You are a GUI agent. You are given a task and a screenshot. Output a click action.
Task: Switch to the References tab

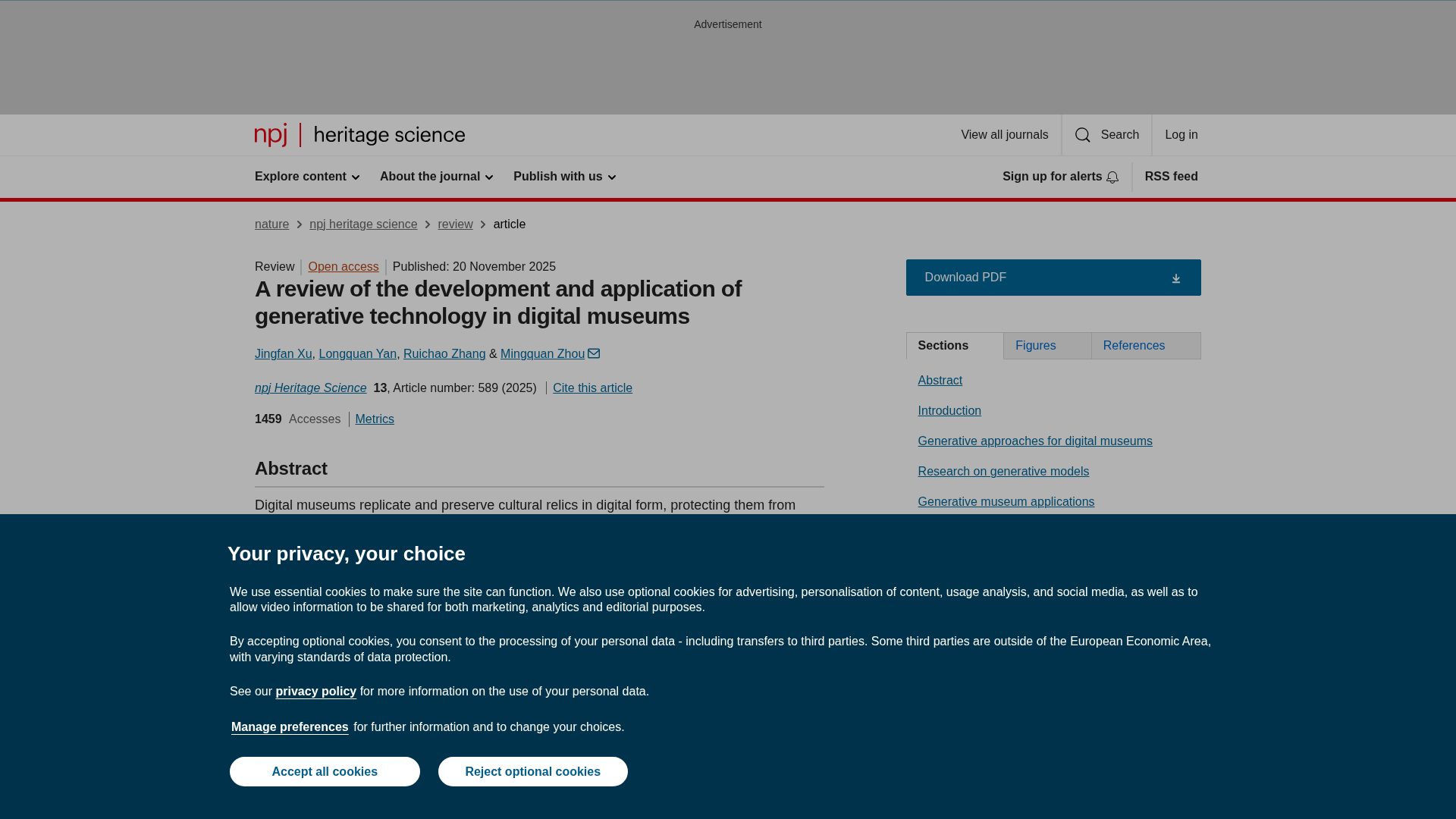(x=1145, y=346)
